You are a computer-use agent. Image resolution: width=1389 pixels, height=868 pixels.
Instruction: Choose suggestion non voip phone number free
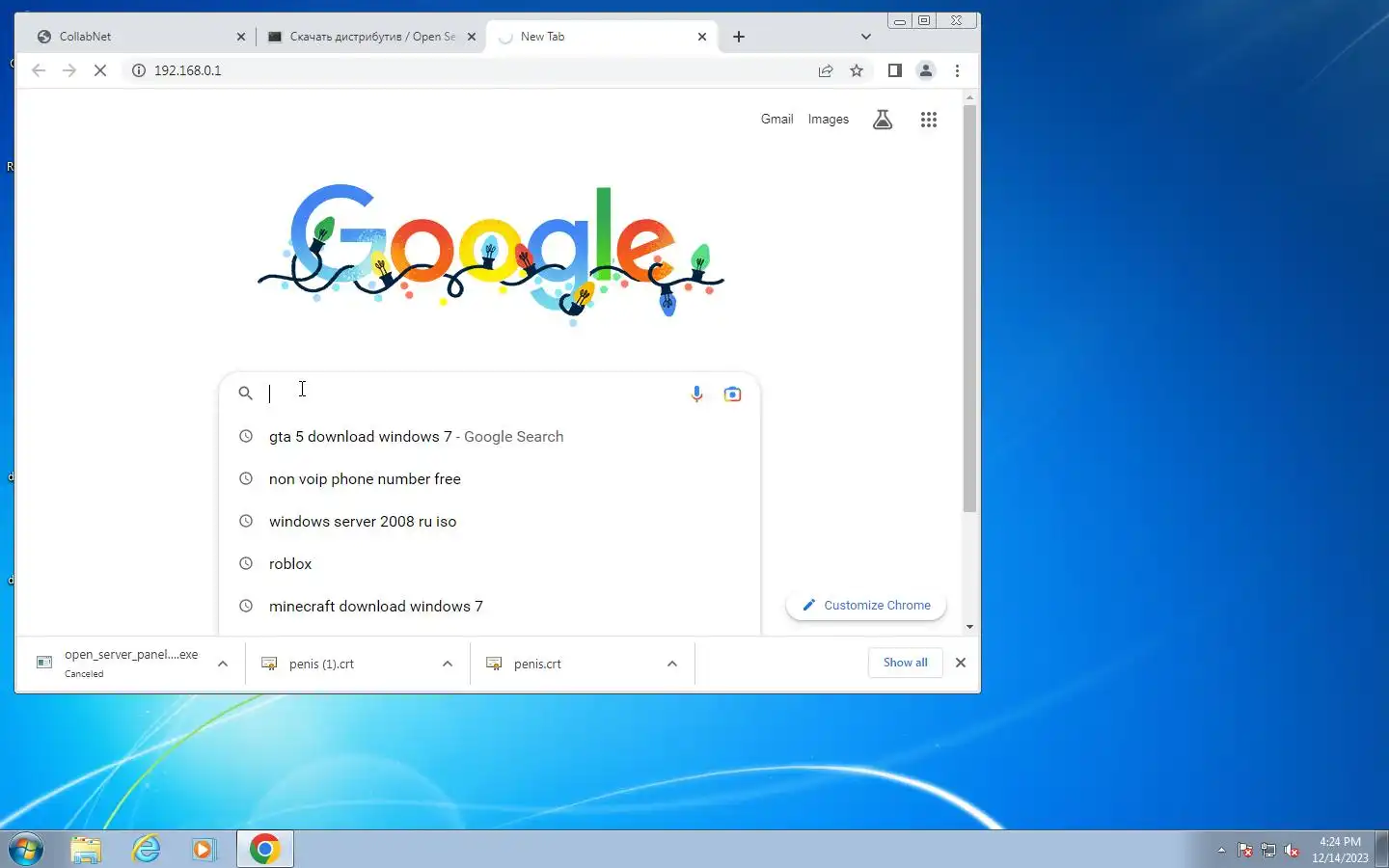490,479
